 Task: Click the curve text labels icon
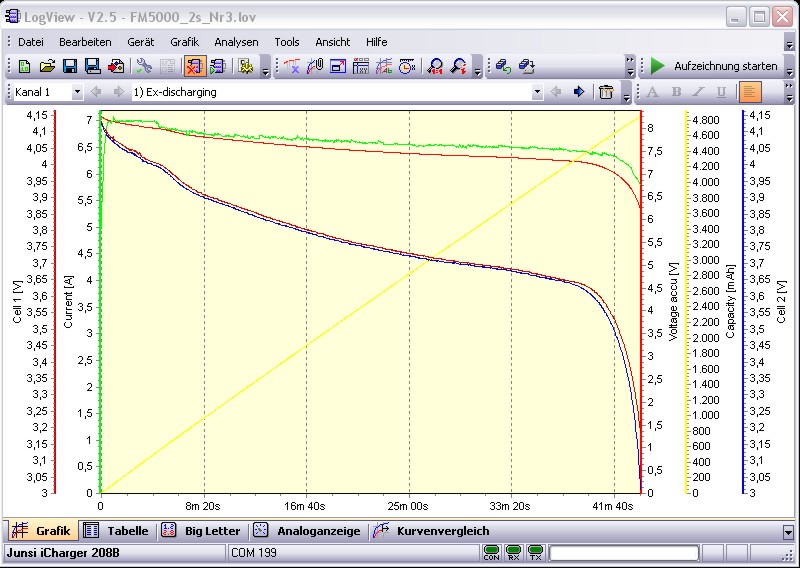point(384,66)
